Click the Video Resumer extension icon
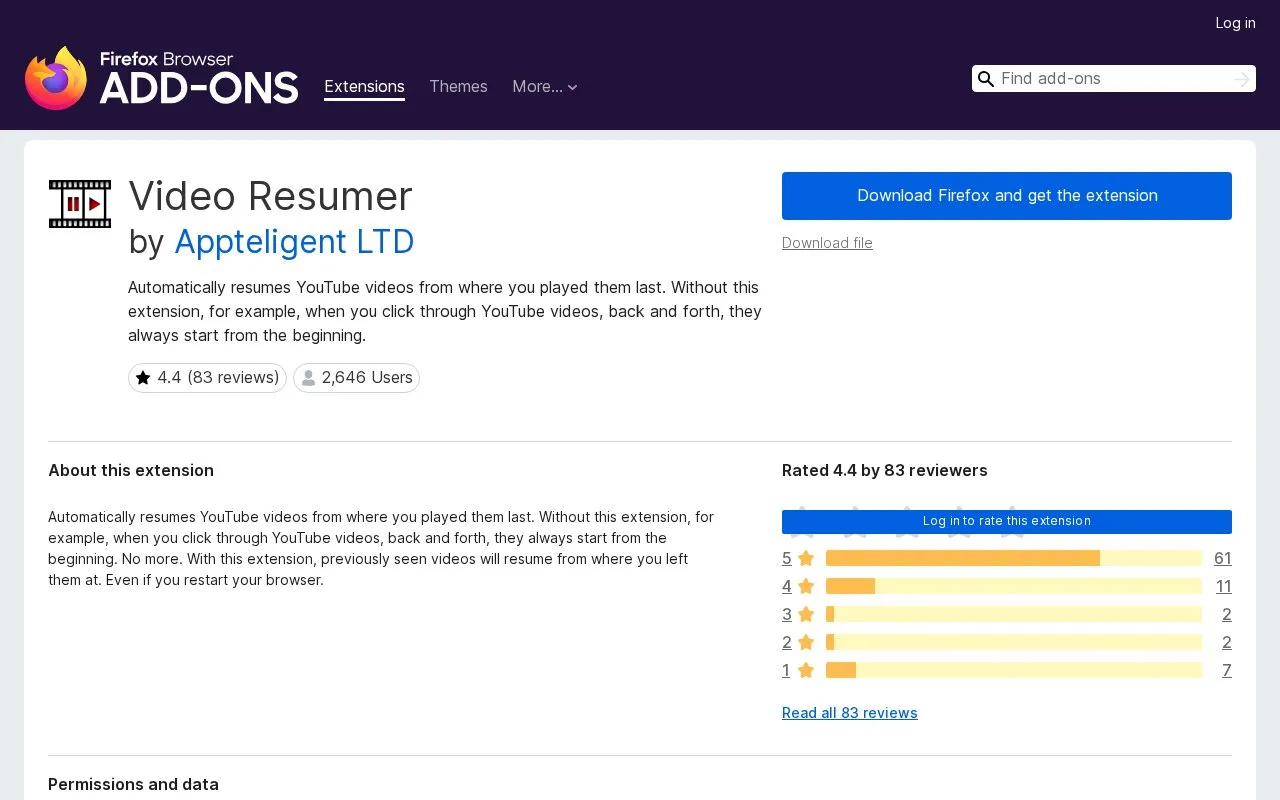This screenshot has height=800, width=1280. pos(80,204)
